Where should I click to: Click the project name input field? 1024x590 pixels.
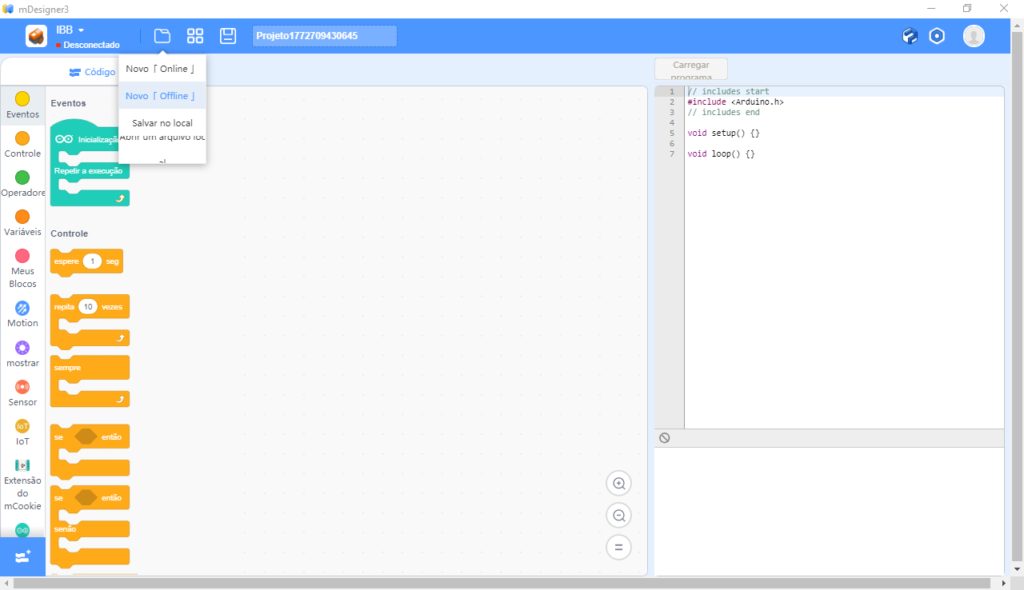pyautogui.click(x=324, y=36)
